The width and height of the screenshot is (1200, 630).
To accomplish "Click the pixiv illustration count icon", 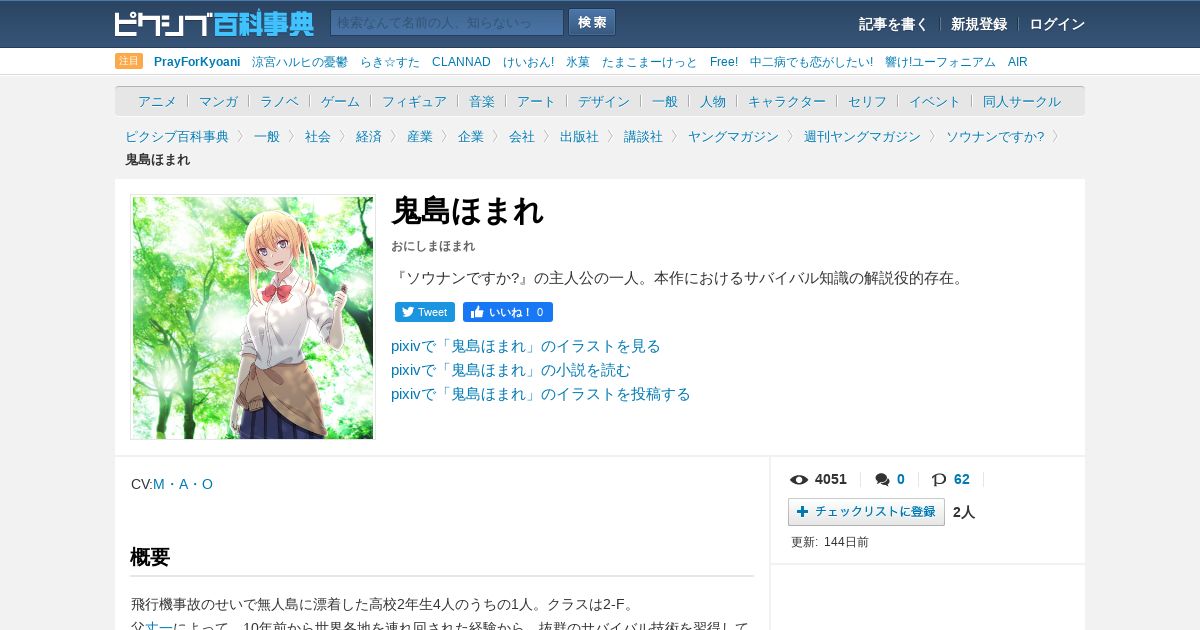I will [x=939, y=480].
